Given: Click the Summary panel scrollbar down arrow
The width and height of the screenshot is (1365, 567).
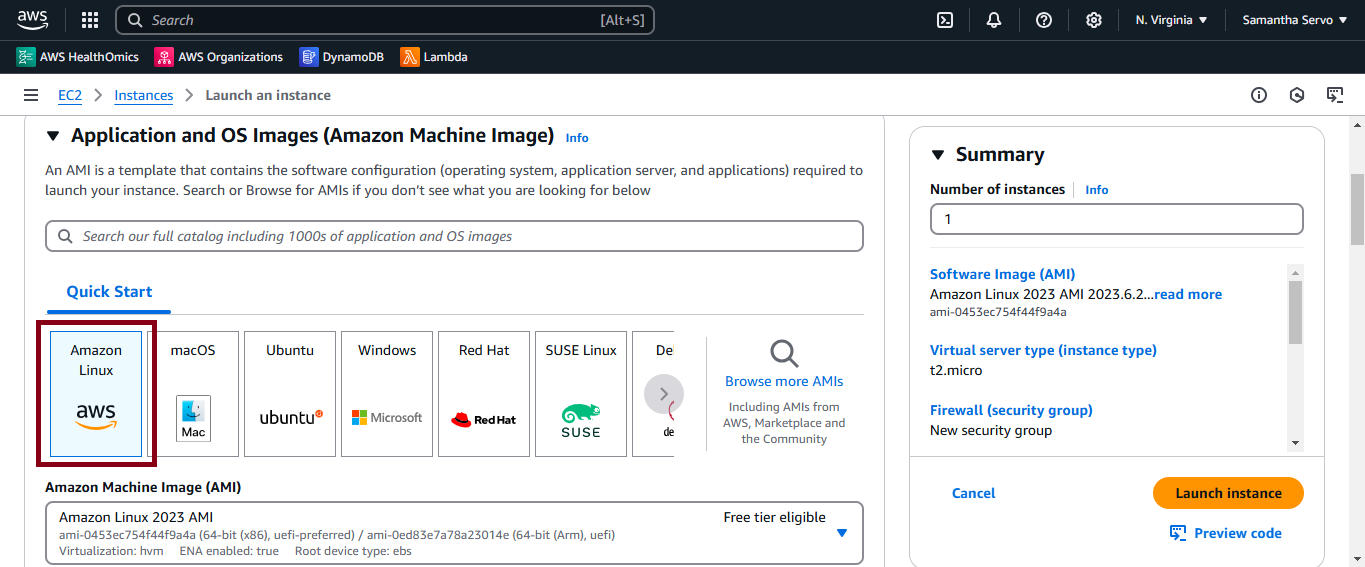Looking at the screenshot, I should (1296, 442).
